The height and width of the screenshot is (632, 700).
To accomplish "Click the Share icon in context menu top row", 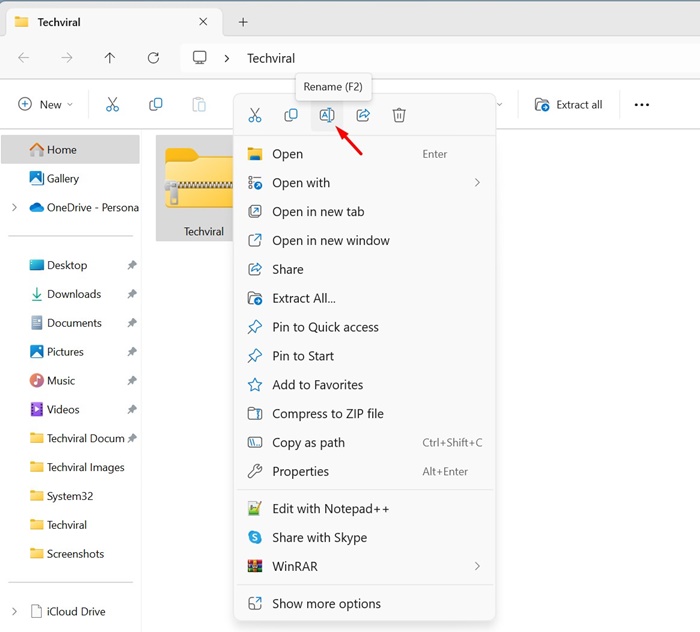I will tap(363, 116).
